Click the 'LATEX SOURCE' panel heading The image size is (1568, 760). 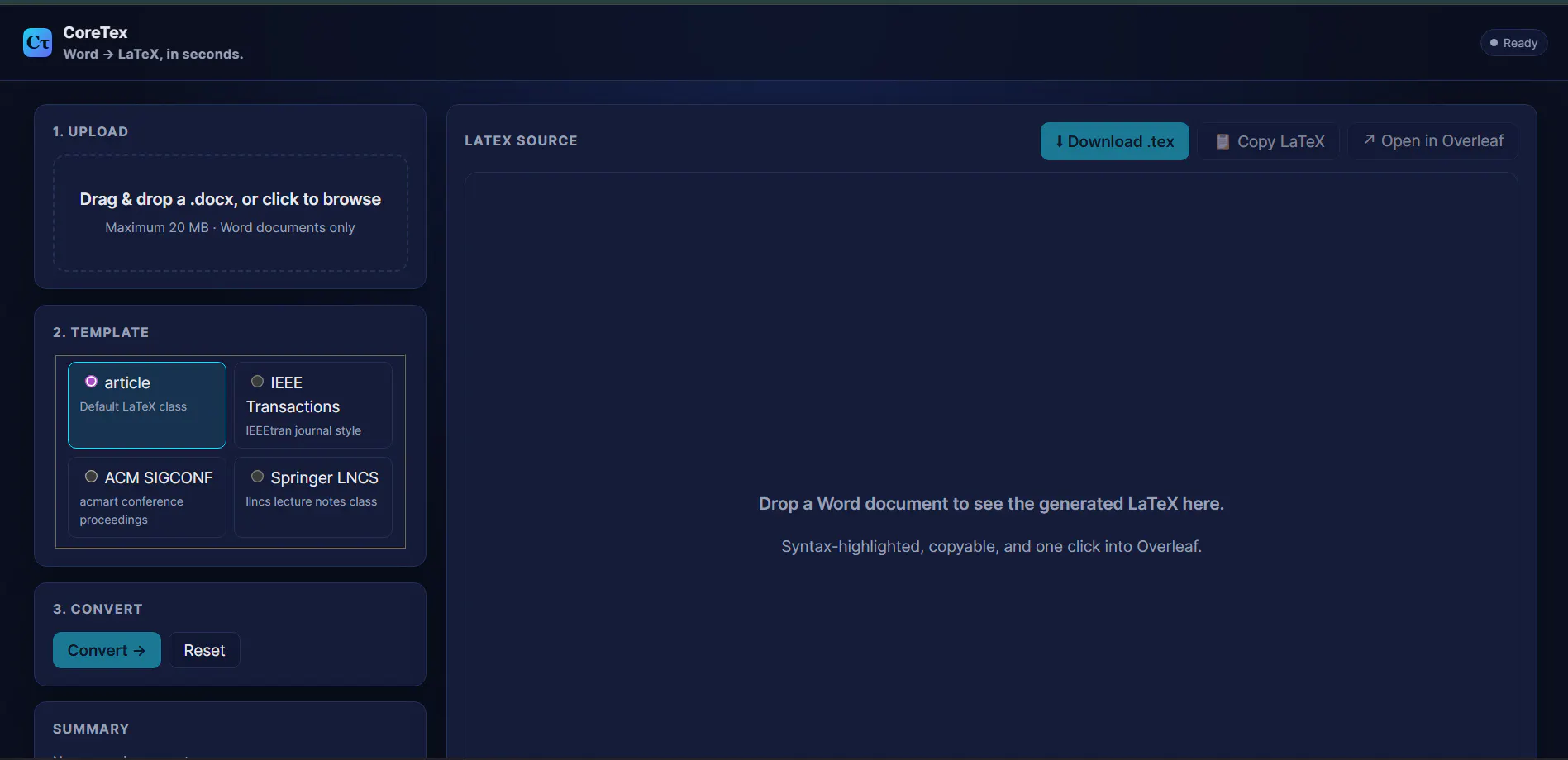(x=521, y=140)
